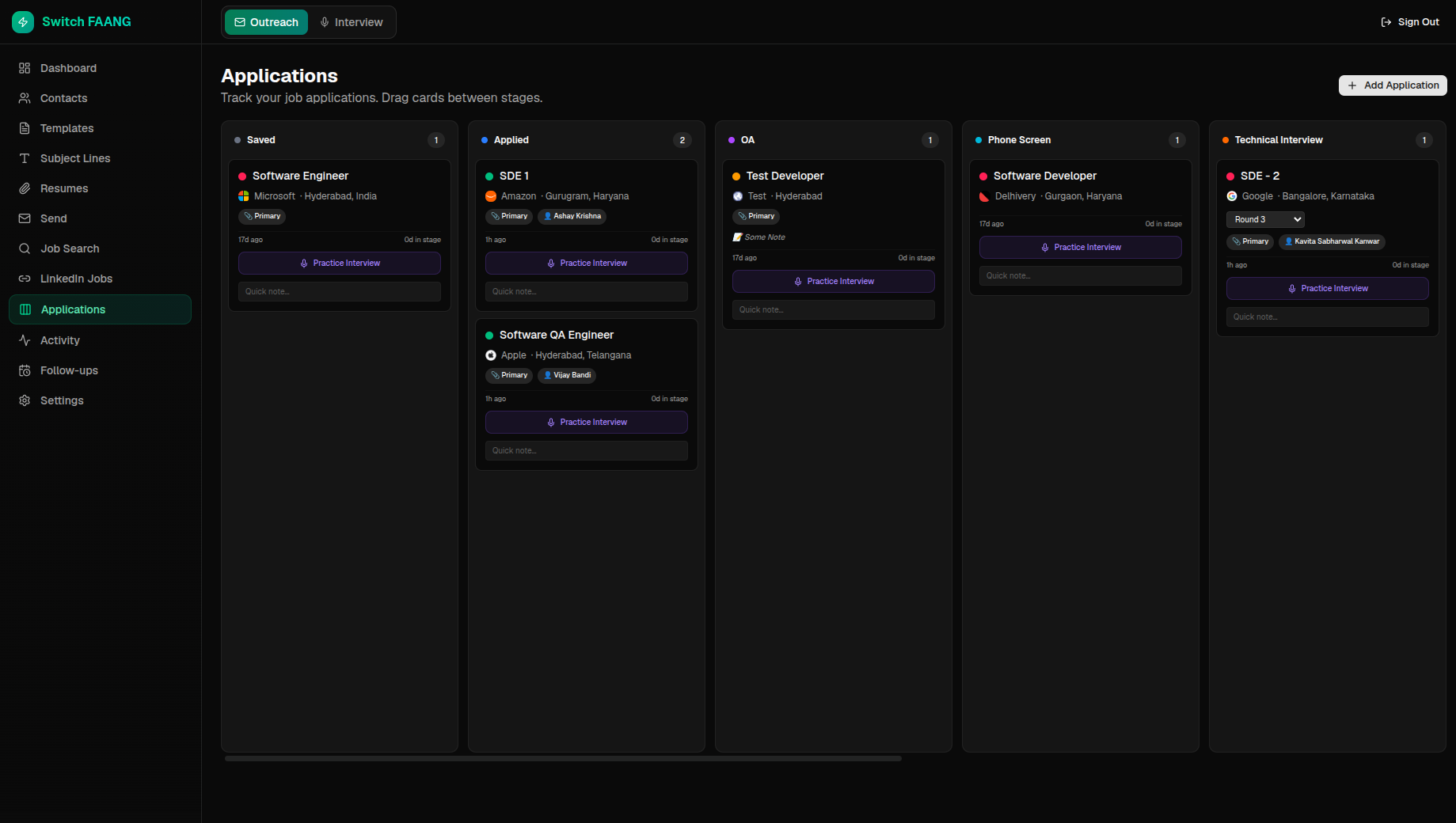Open the Send page
Viewport: 1456px width, 823px height.
(x=100, y=218)
